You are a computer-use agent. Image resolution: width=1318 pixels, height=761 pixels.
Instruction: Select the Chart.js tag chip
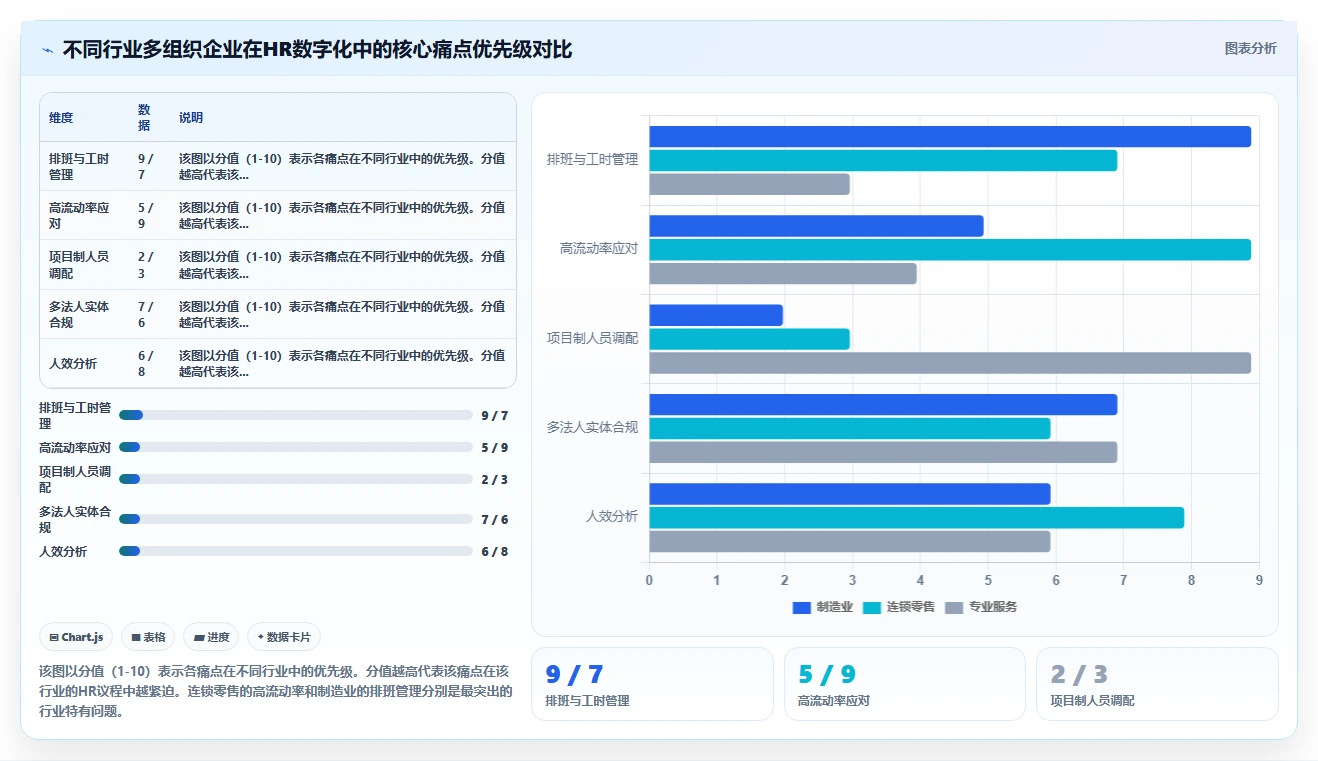[76, 637]
